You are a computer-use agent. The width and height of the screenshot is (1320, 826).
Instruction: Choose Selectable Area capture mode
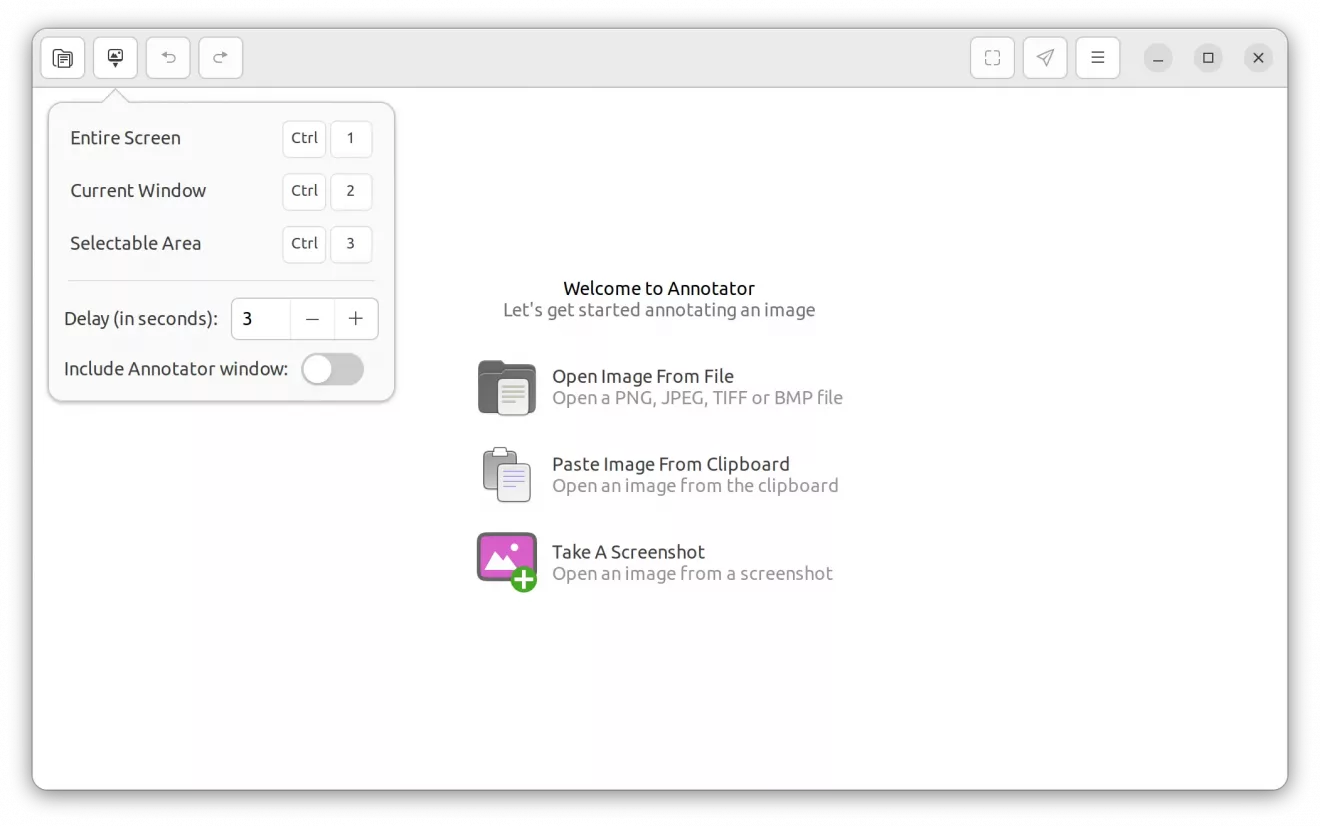[x=136, y=244]
